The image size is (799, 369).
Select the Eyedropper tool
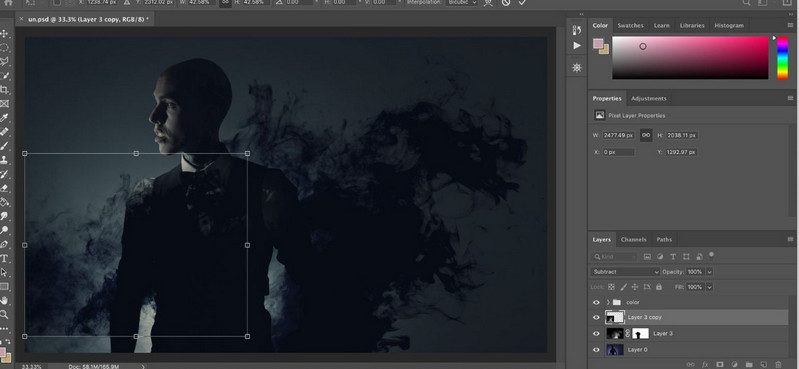(5, 118)
